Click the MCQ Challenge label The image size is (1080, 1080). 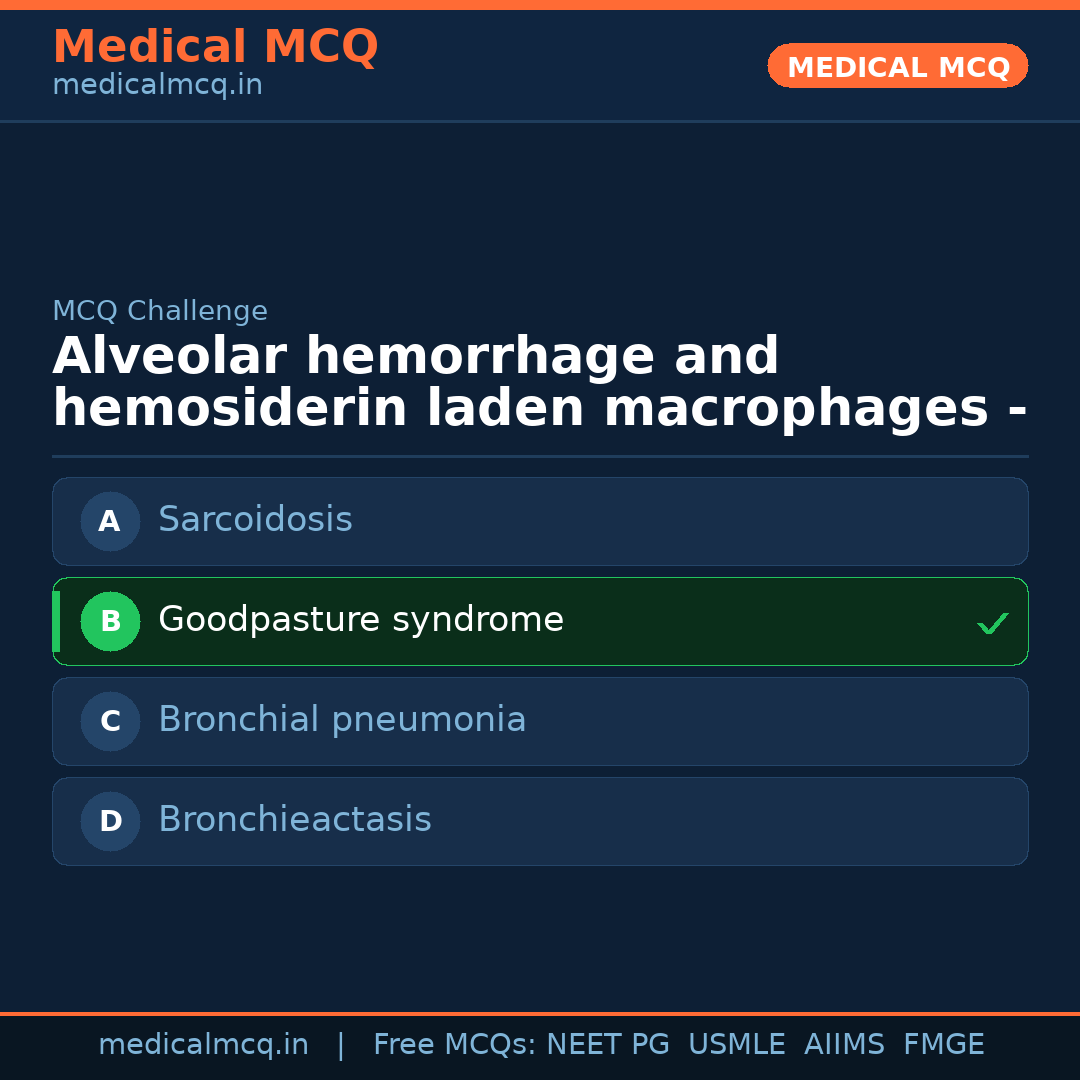pyautogui.click(x=160, y=311)
